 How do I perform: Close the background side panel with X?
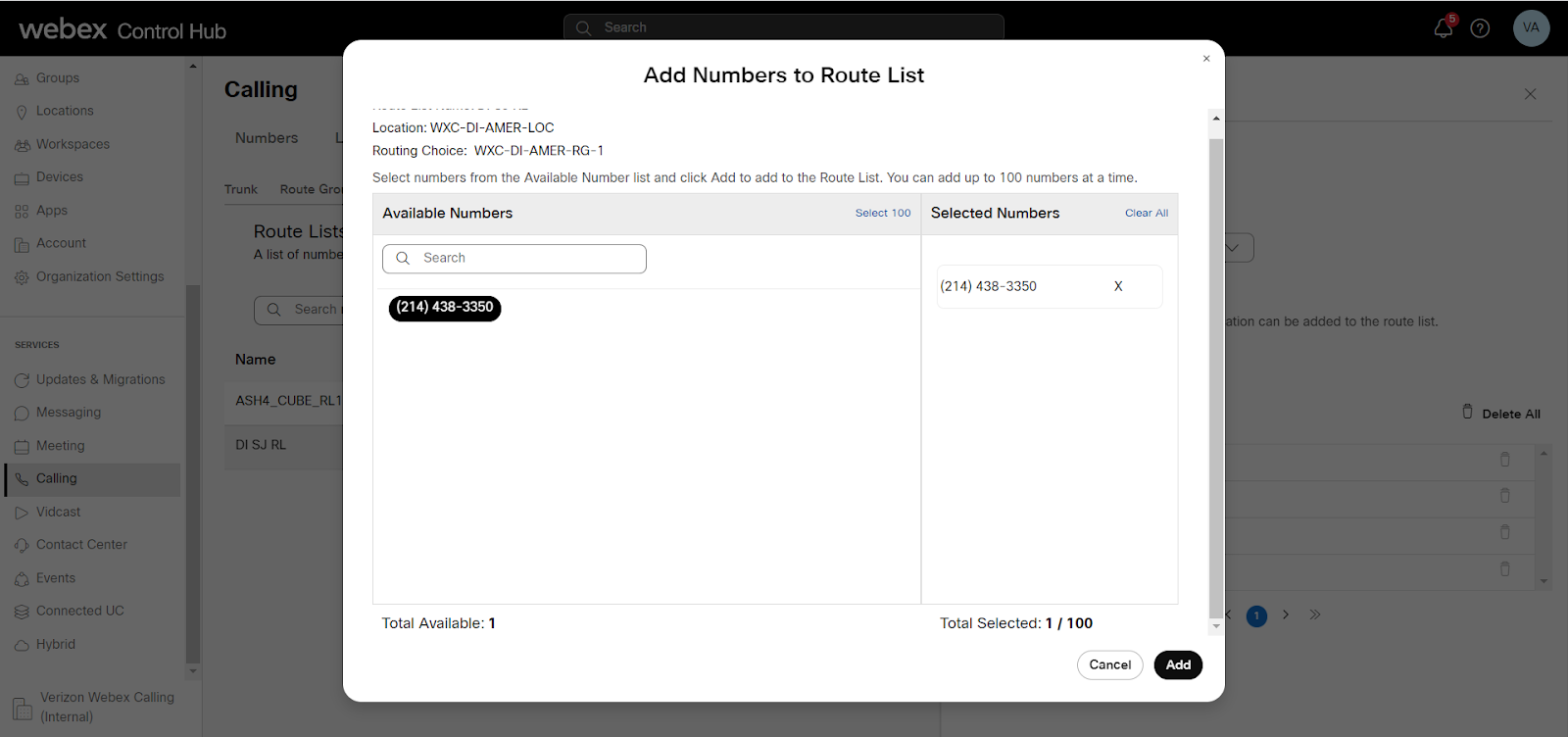coord(1531,94)
